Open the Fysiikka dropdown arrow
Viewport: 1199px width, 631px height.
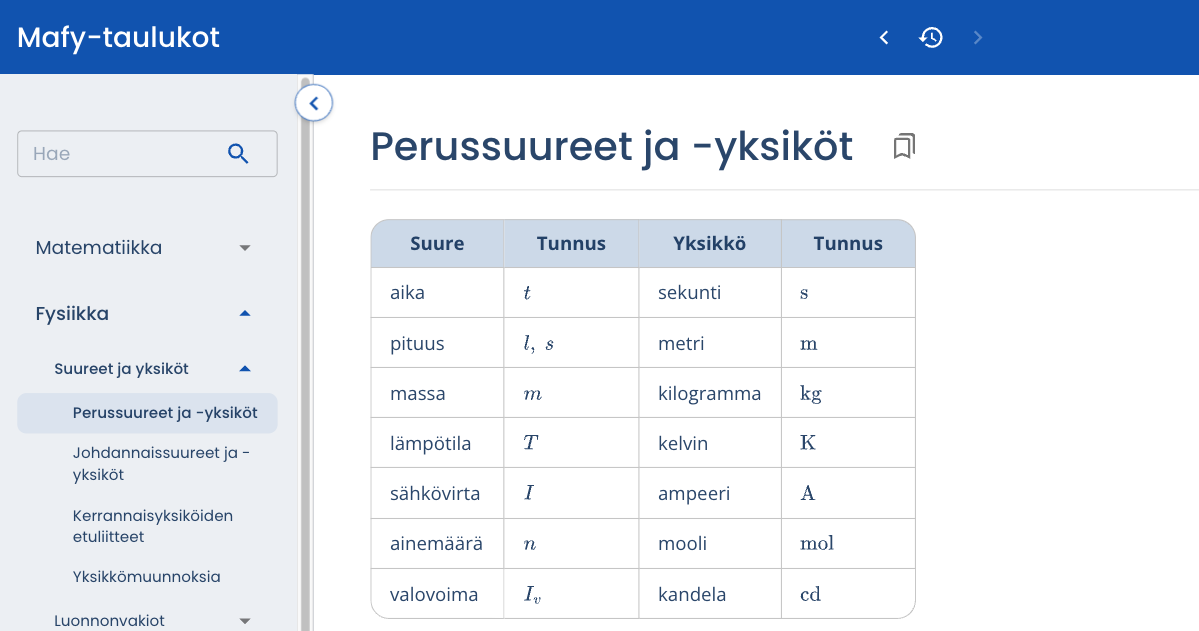point(244,313)
